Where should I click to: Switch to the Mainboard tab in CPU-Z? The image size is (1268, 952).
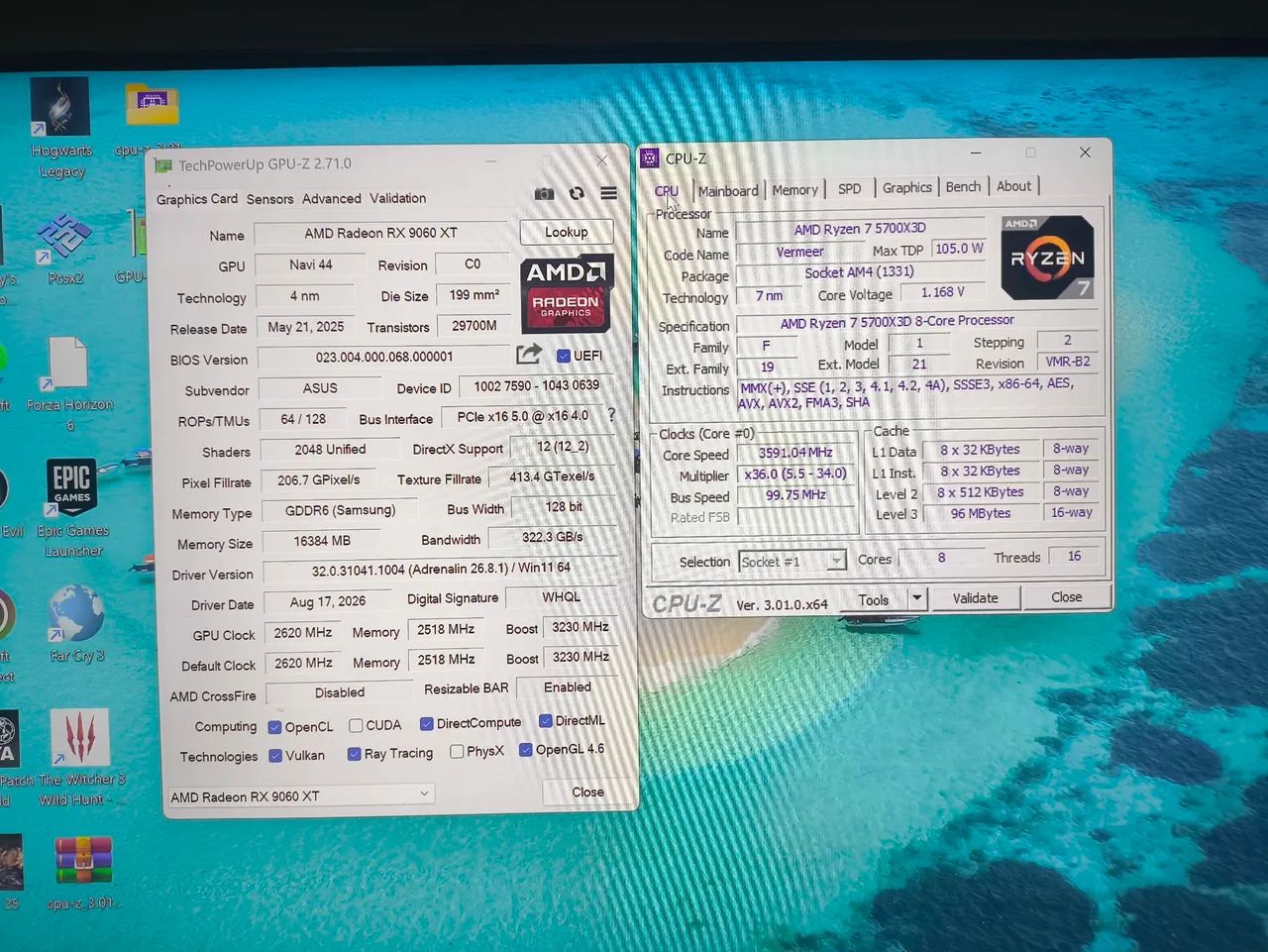click(728, 190)
